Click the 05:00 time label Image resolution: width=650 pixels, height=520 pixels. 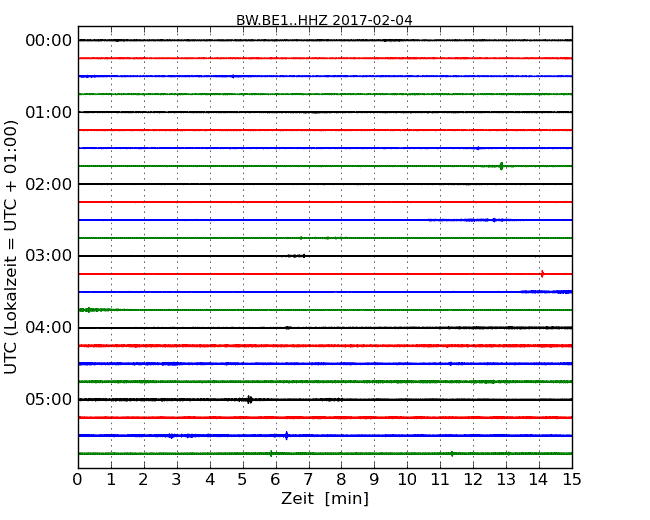[x=49, y=399]
